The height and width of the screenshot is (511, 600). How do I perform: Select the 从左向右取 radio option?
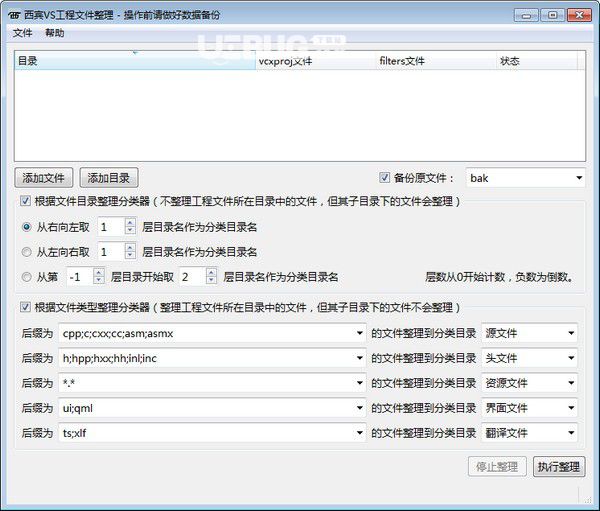click(x=26, y=252)
